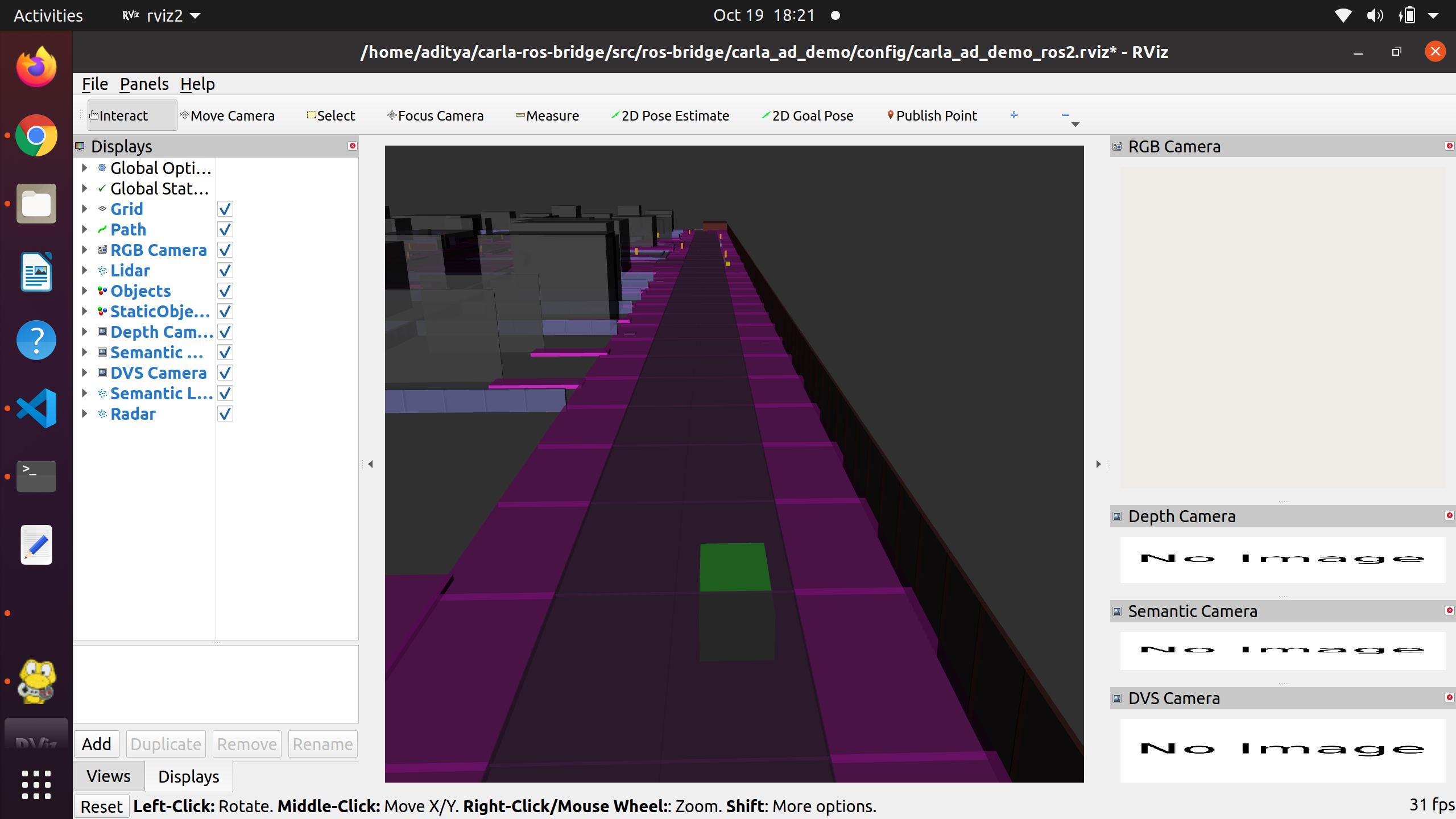The width and height of the screenshot is (1456, 819).
Task: Expand the RGB Camera display entry
Action: 85,250
